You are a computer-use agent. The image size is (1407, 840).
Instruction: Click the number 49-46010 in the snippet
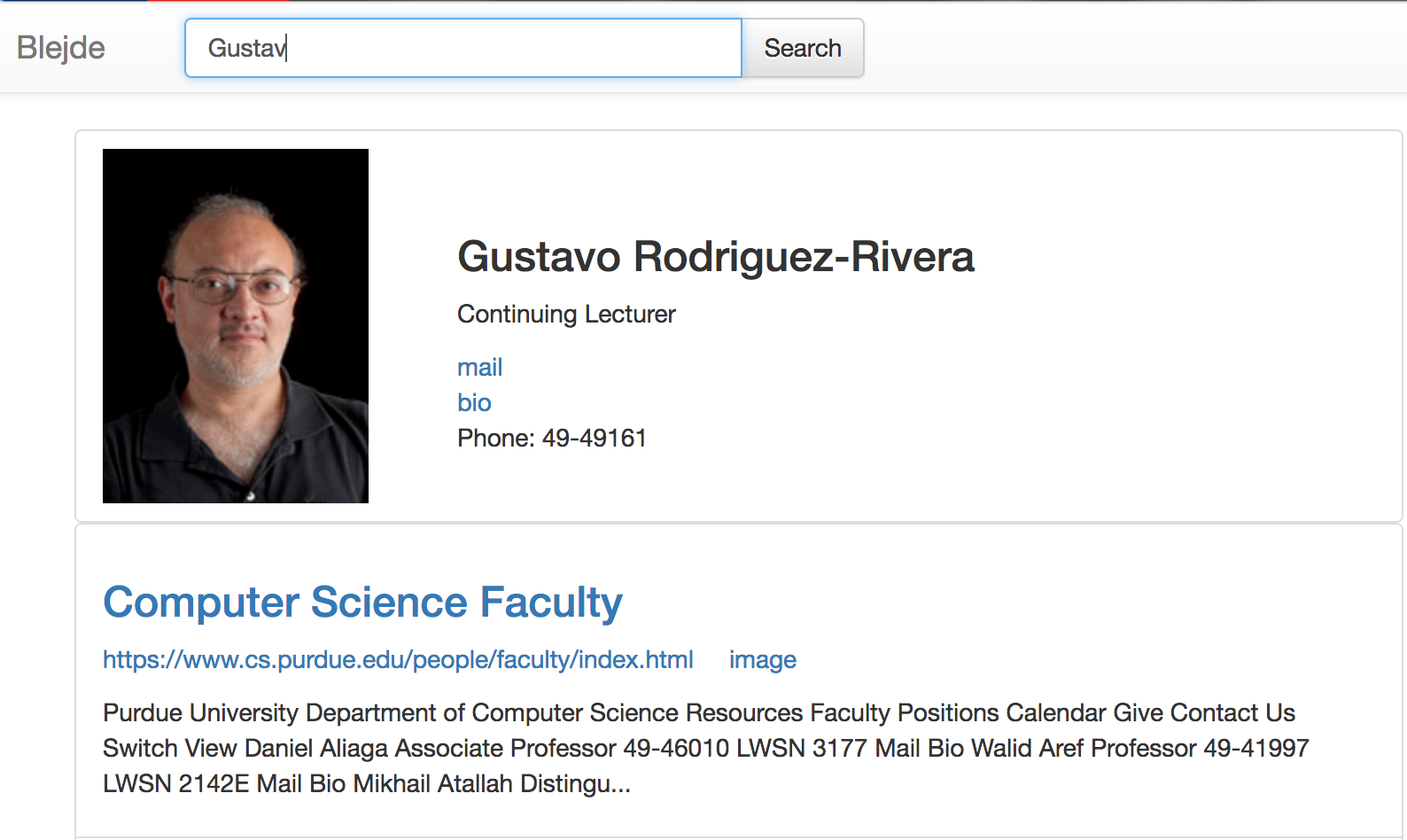676,749
